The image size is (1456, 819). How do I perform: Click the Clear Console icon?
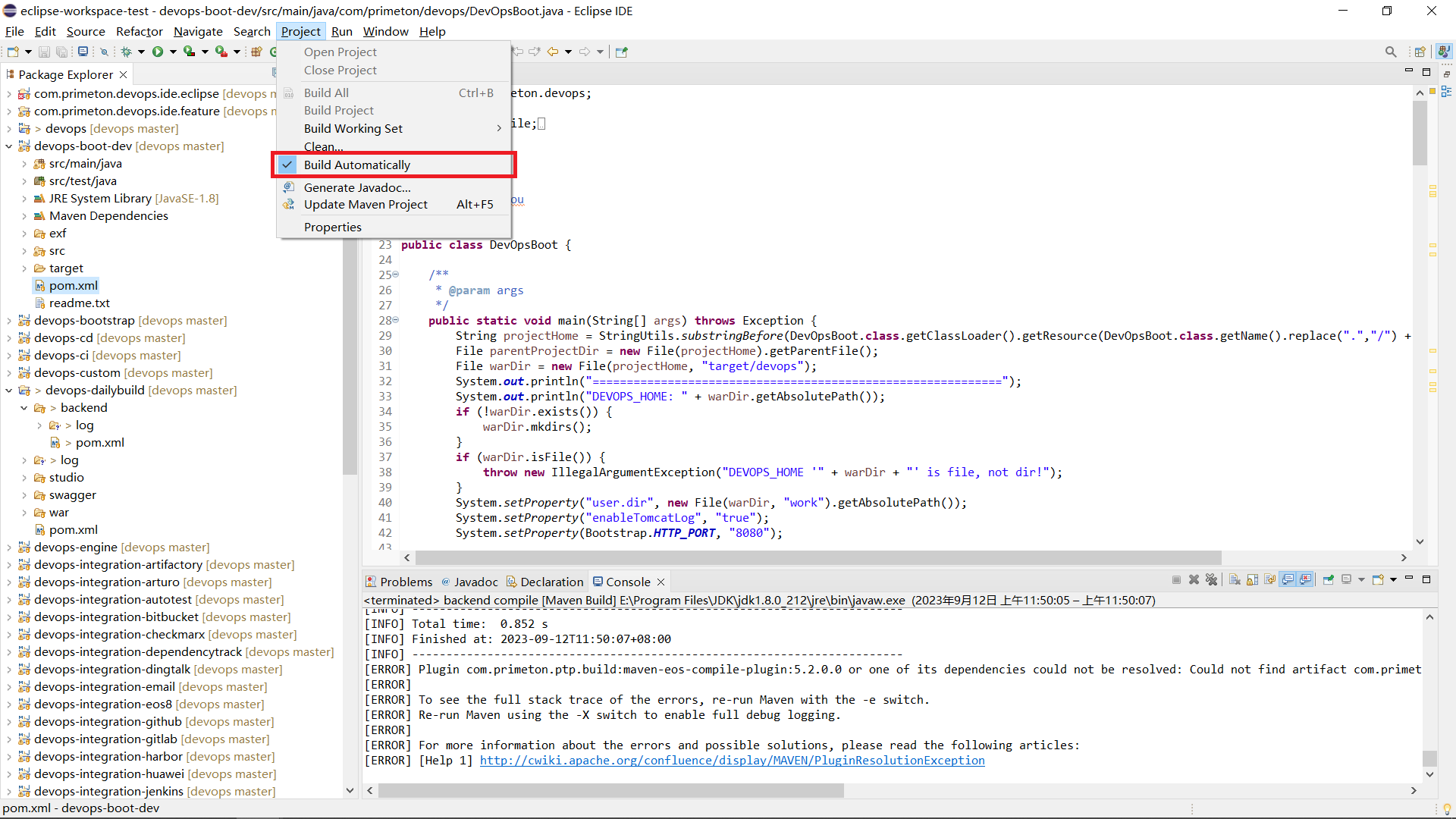click(x=1235, y=580)
